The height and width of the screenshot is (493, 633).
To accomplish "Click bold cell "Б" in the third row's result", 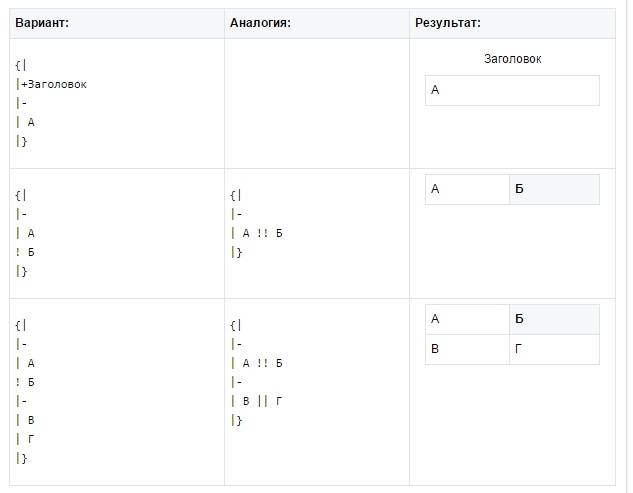I will [554, 319].
